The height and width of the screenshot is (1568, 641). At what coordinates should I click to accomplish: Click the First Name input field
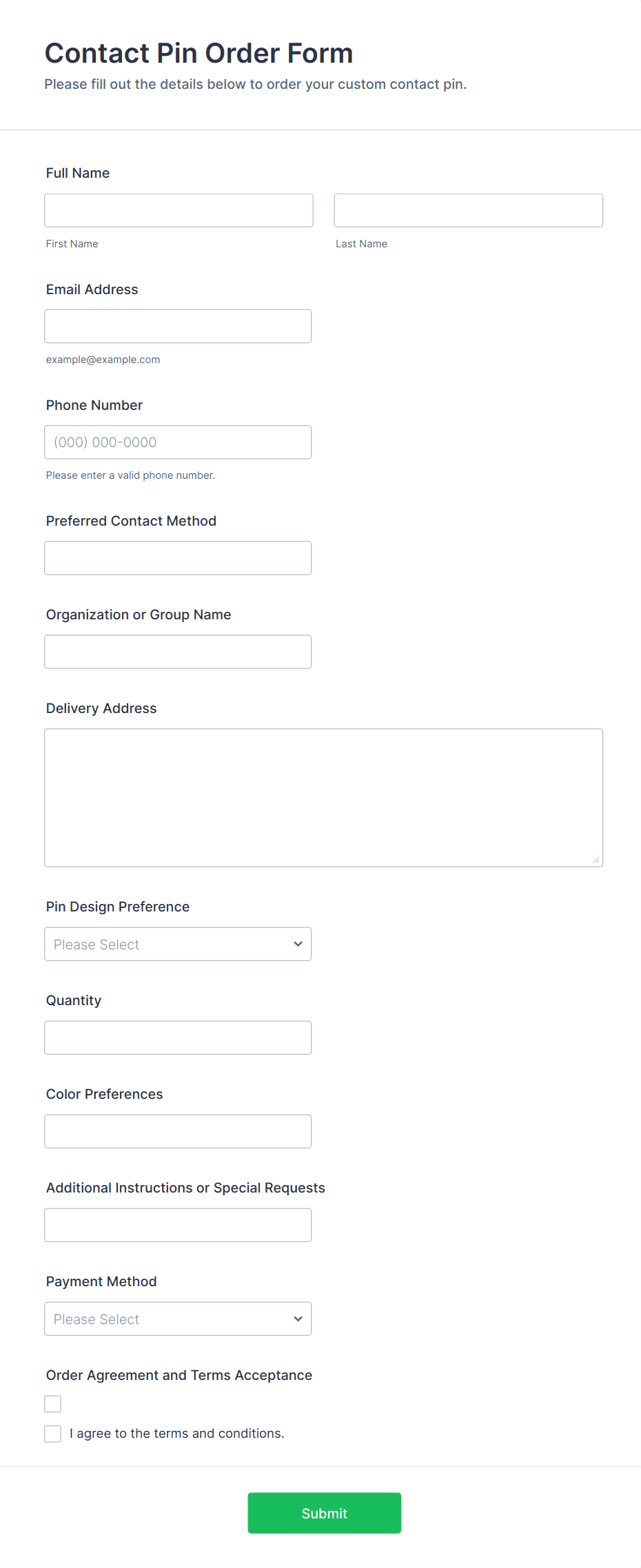coord(179,210)
